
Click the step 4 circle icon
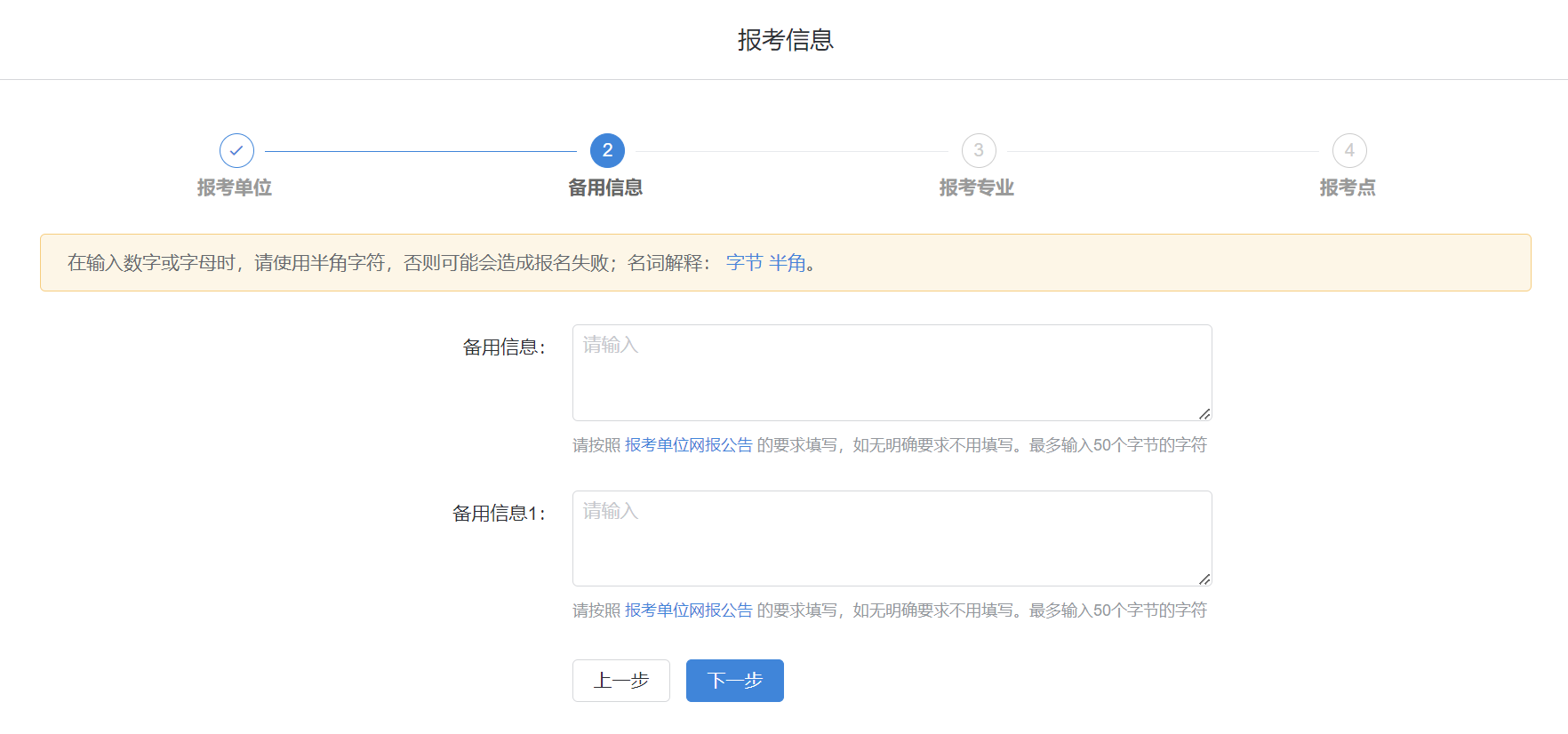[1348, 151]
